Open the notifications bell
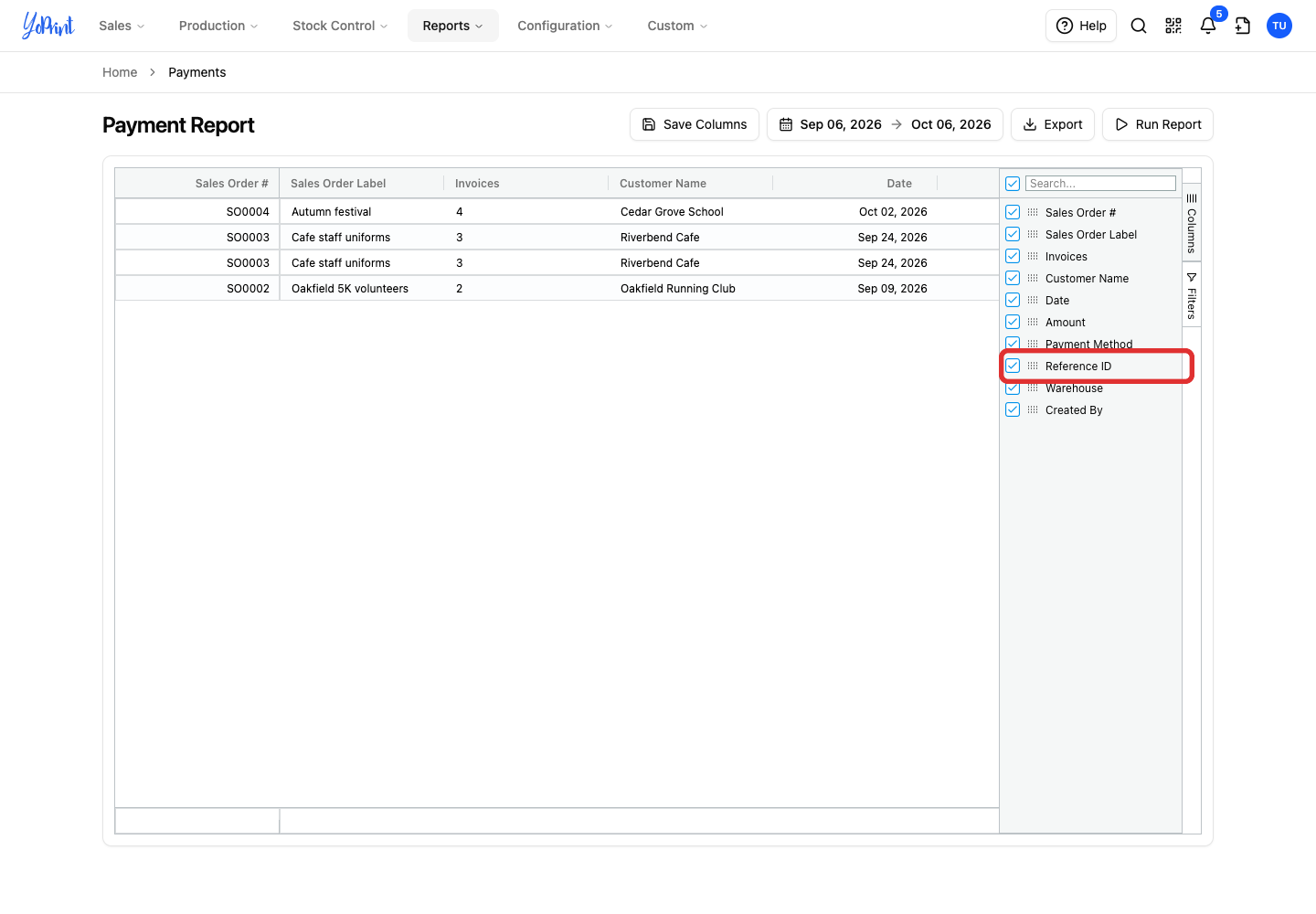The width and height of the screenshot is (1316, 914). [1208, 26]
